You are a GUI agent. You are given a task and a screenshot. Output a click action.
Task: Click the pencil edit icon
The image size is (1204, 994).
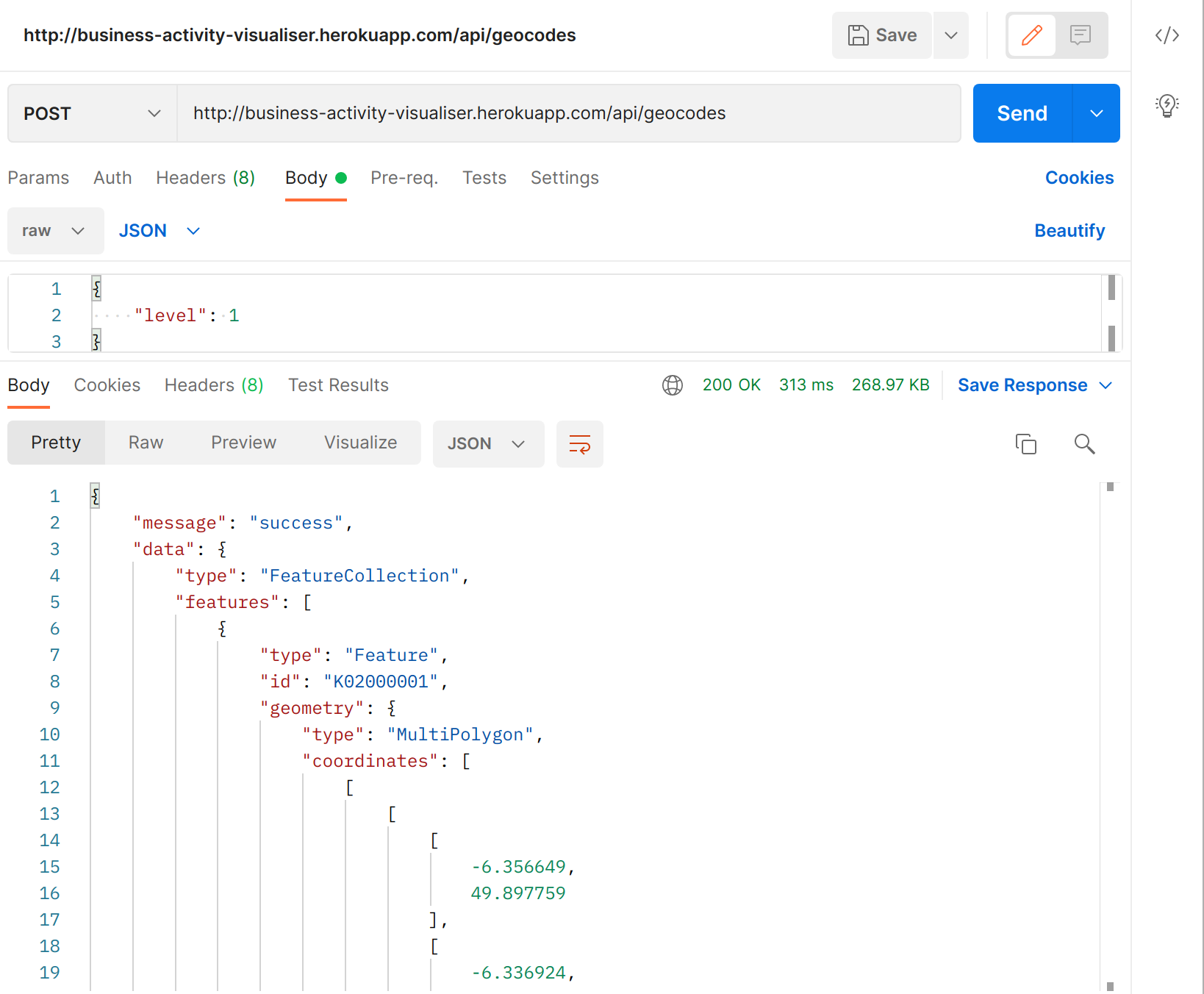[x=1031, y=35]
